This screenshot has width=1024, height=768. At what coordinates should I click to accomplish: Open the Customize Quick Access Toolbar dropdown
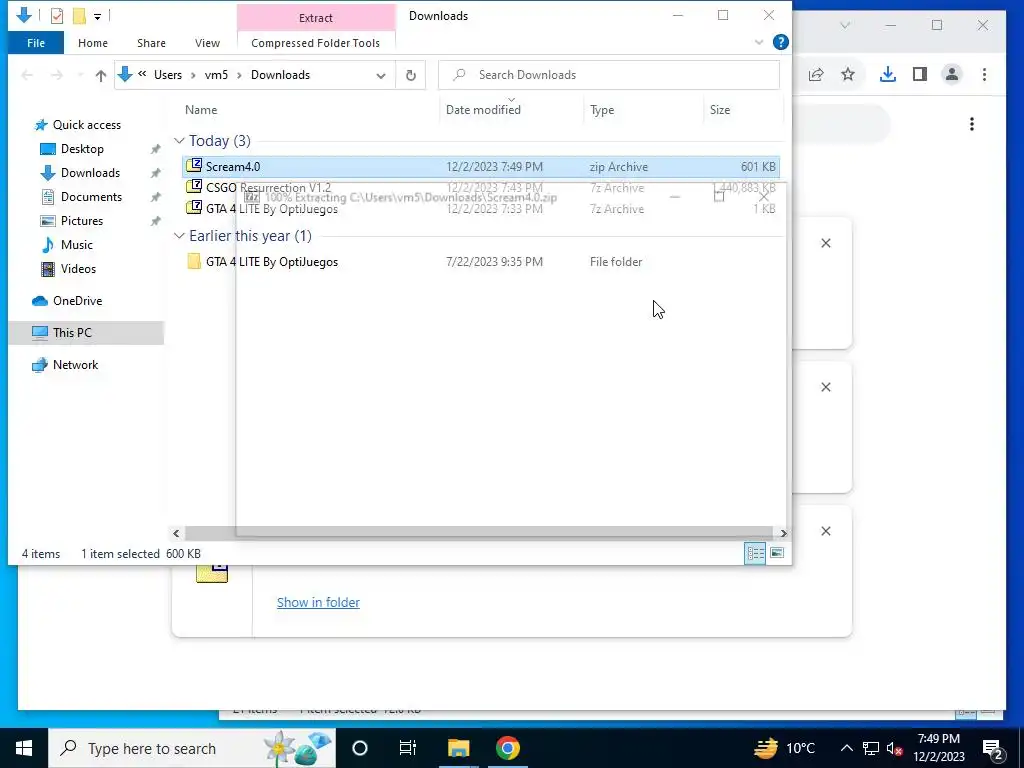click(x=97, y=16)
